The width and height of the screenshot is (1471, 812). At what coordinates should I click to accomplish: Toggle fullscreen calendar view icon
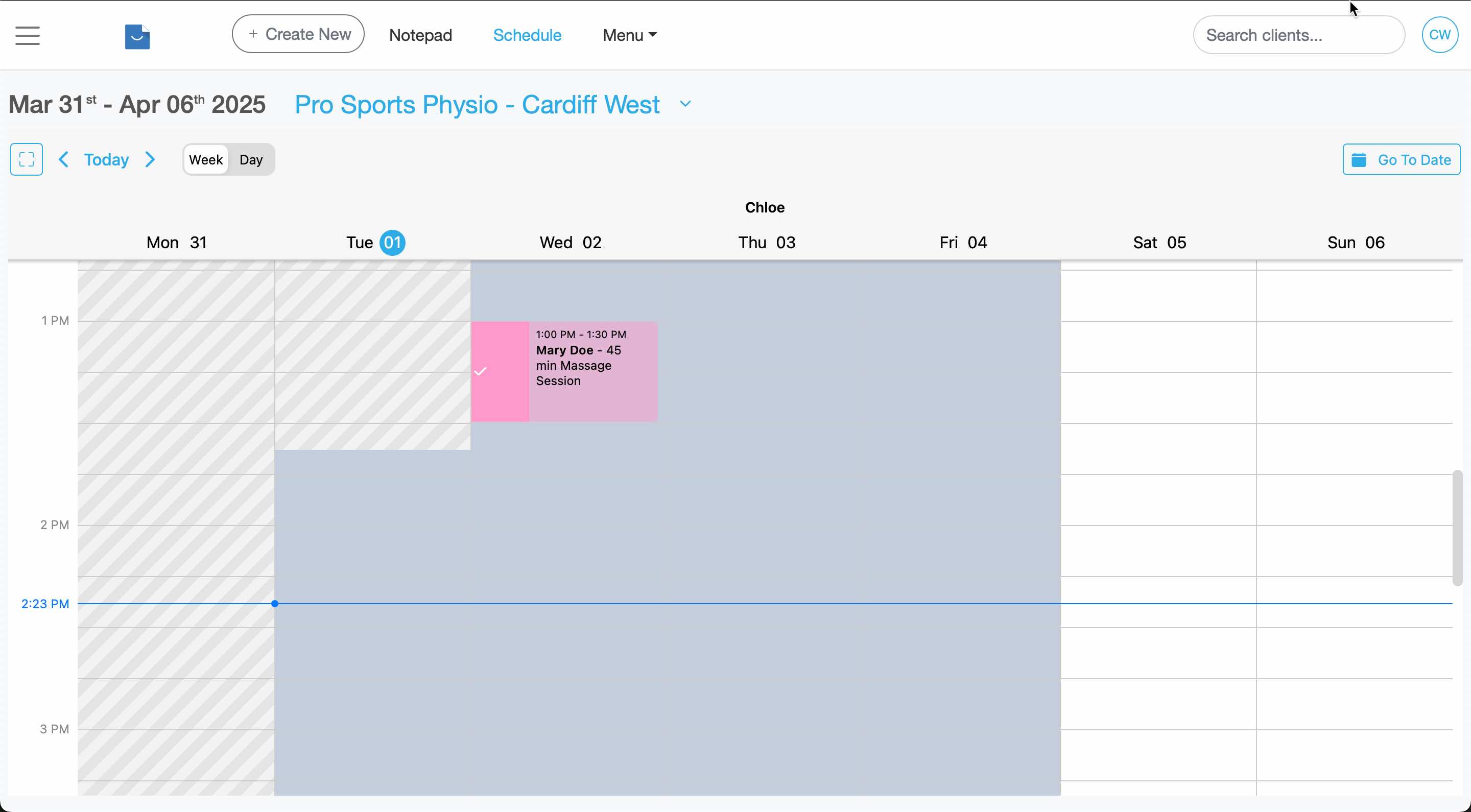click(x=26, y=159)
